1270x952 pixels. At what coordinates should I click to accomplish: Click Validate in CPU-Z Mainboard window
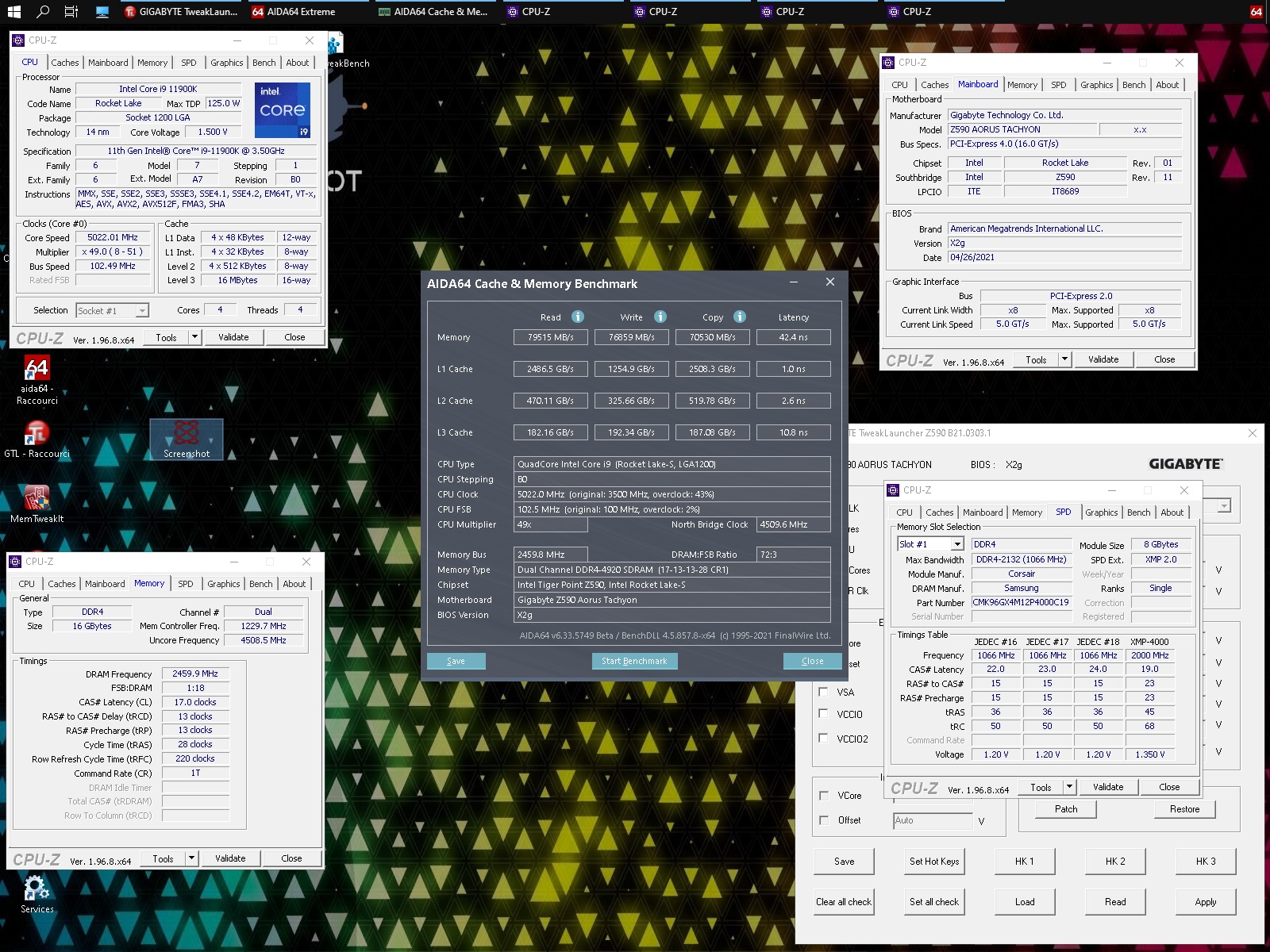(1103, 359)
